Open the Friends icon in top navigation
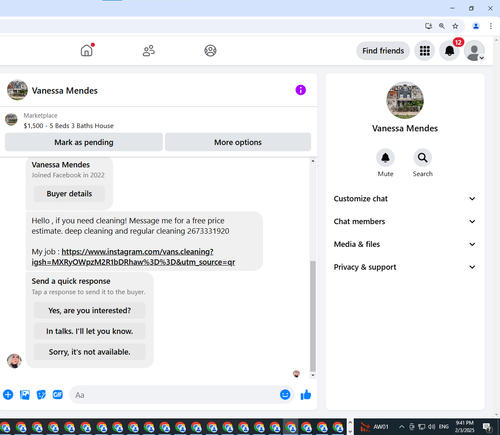 click(x=149, y=51)
